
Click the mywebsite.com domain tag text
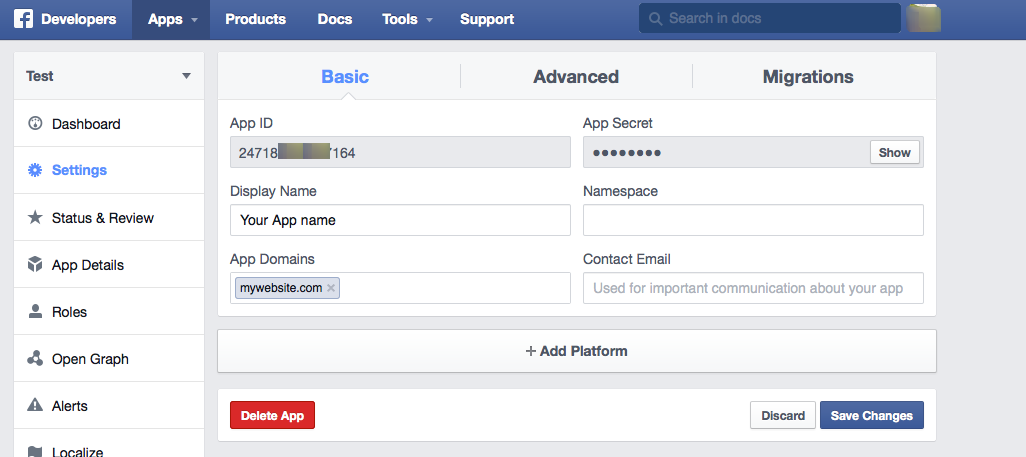tap(281, 288)
